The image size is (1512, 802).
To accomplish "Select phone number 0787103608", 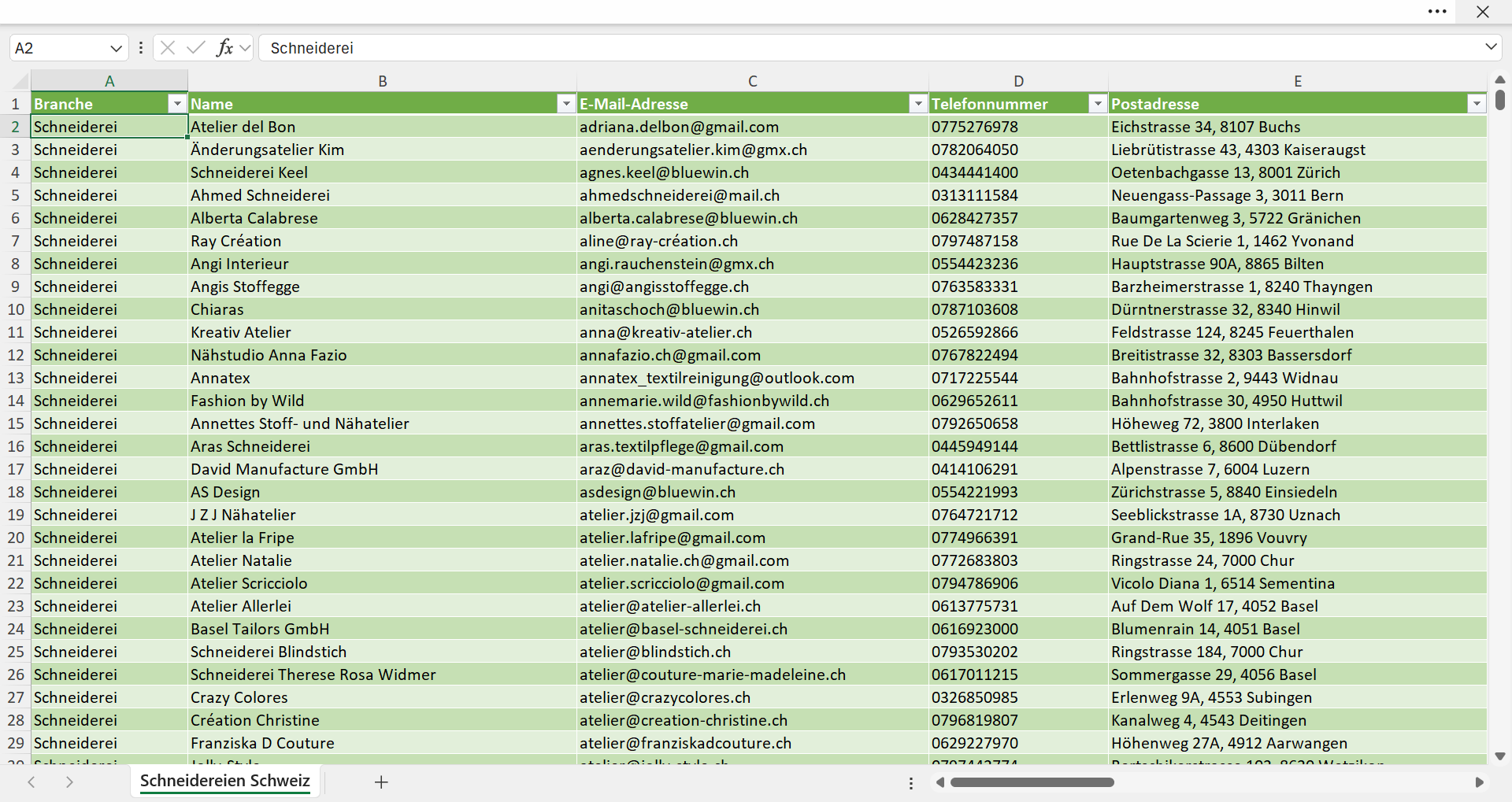I will (1019, 309).
